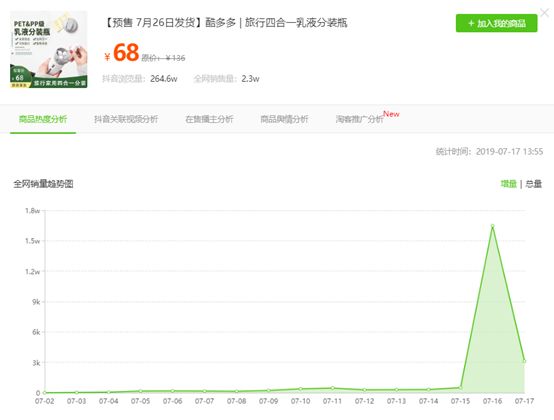Image resolution: width=554 pixels, height=420 pixels.
Task: Click the 07-15 data point on chart
Action: pos(460,388)
